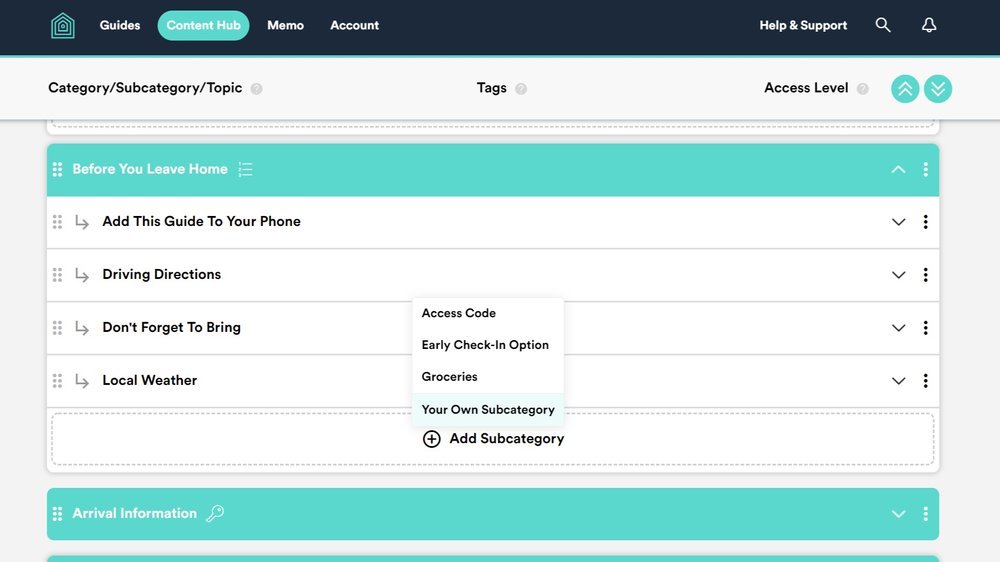Grab the Arrival Information drag handle
This screenshot has height=562, width=1000.
pyautogui.click(x=57, y=514)
